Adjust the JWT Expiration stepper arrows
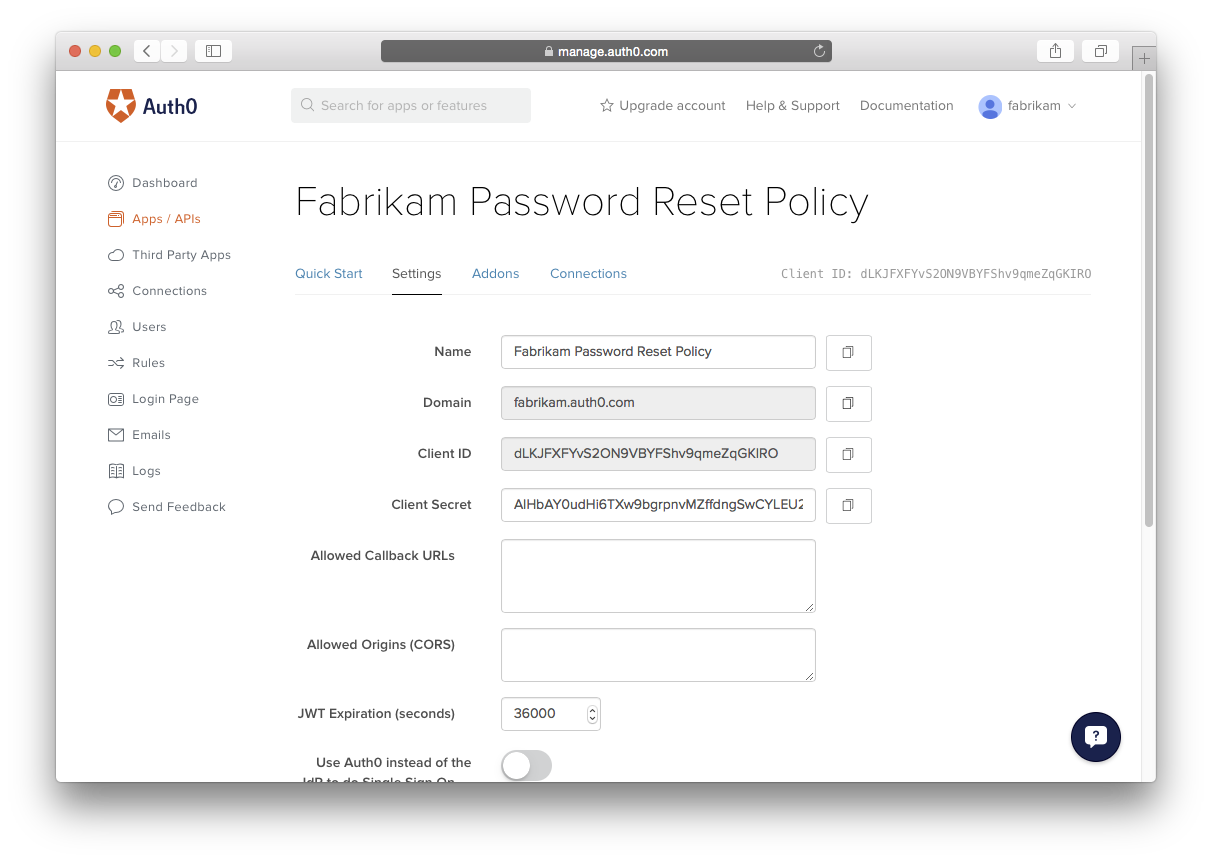 tap(592, 714)
